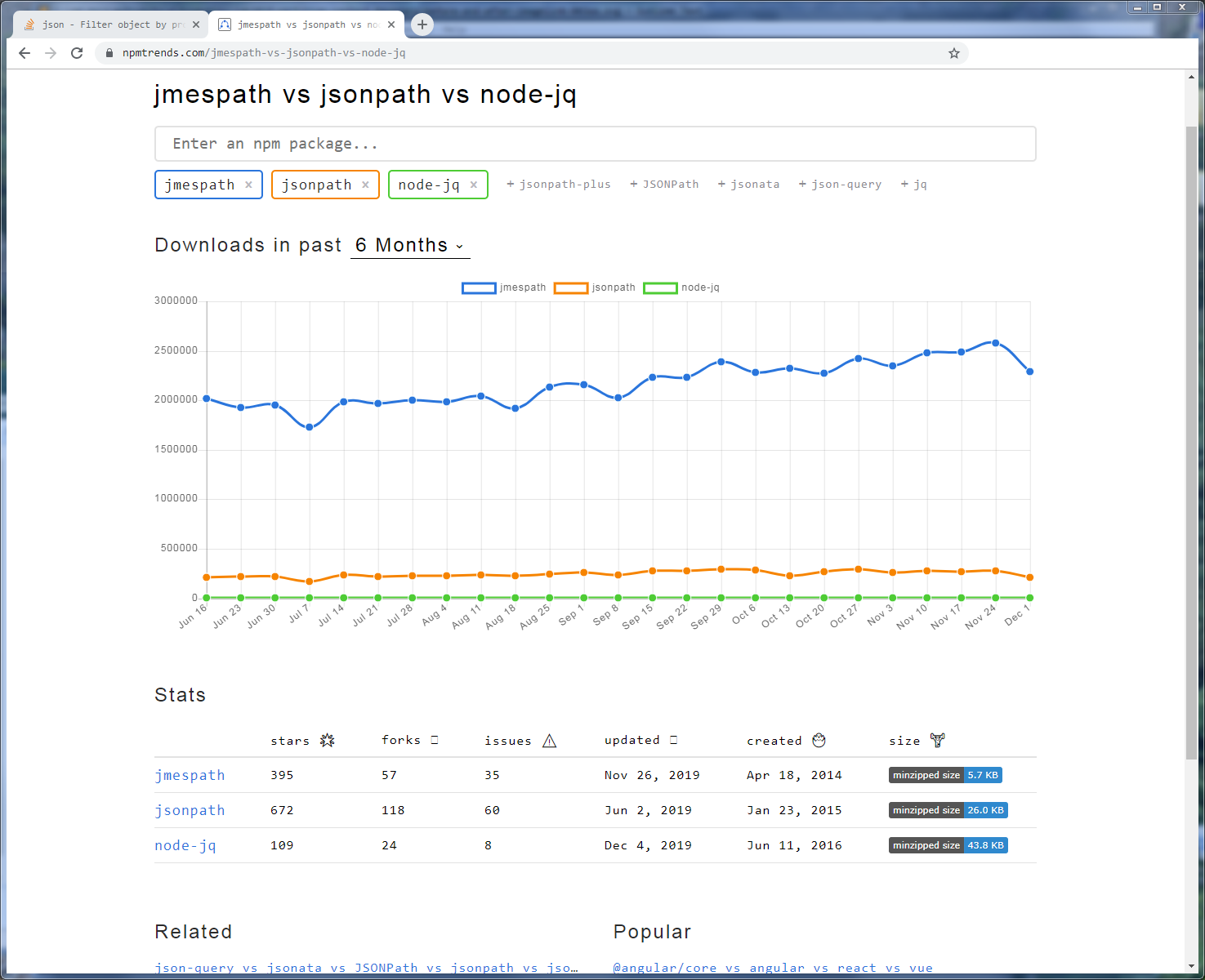Add suggested package jq
The width and height of the screenshot is (1205, 980).
pyautogui.click(x=913, y=185)
